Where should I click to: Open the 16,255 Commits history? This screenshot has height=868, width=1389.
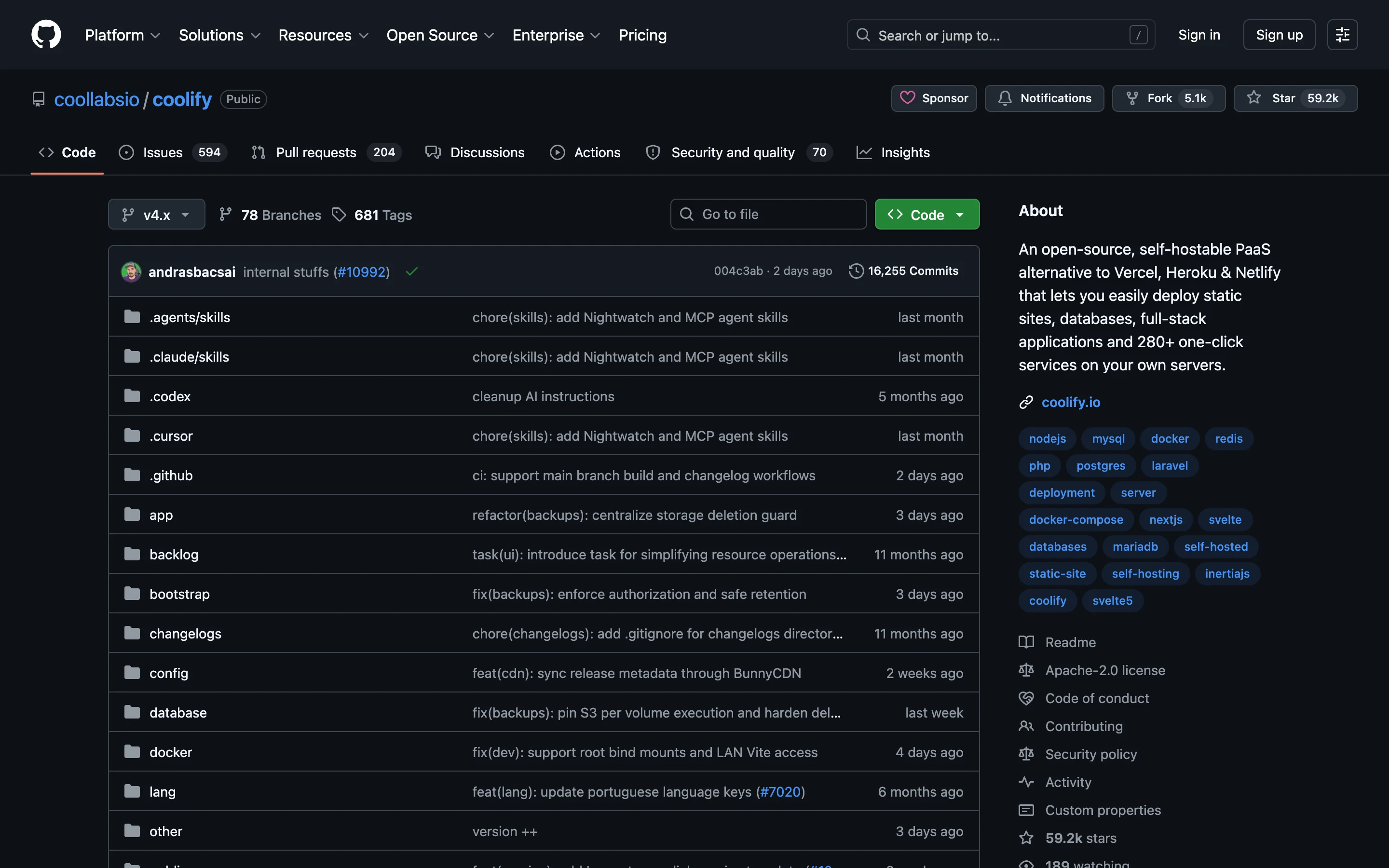[x=903, y=271]
